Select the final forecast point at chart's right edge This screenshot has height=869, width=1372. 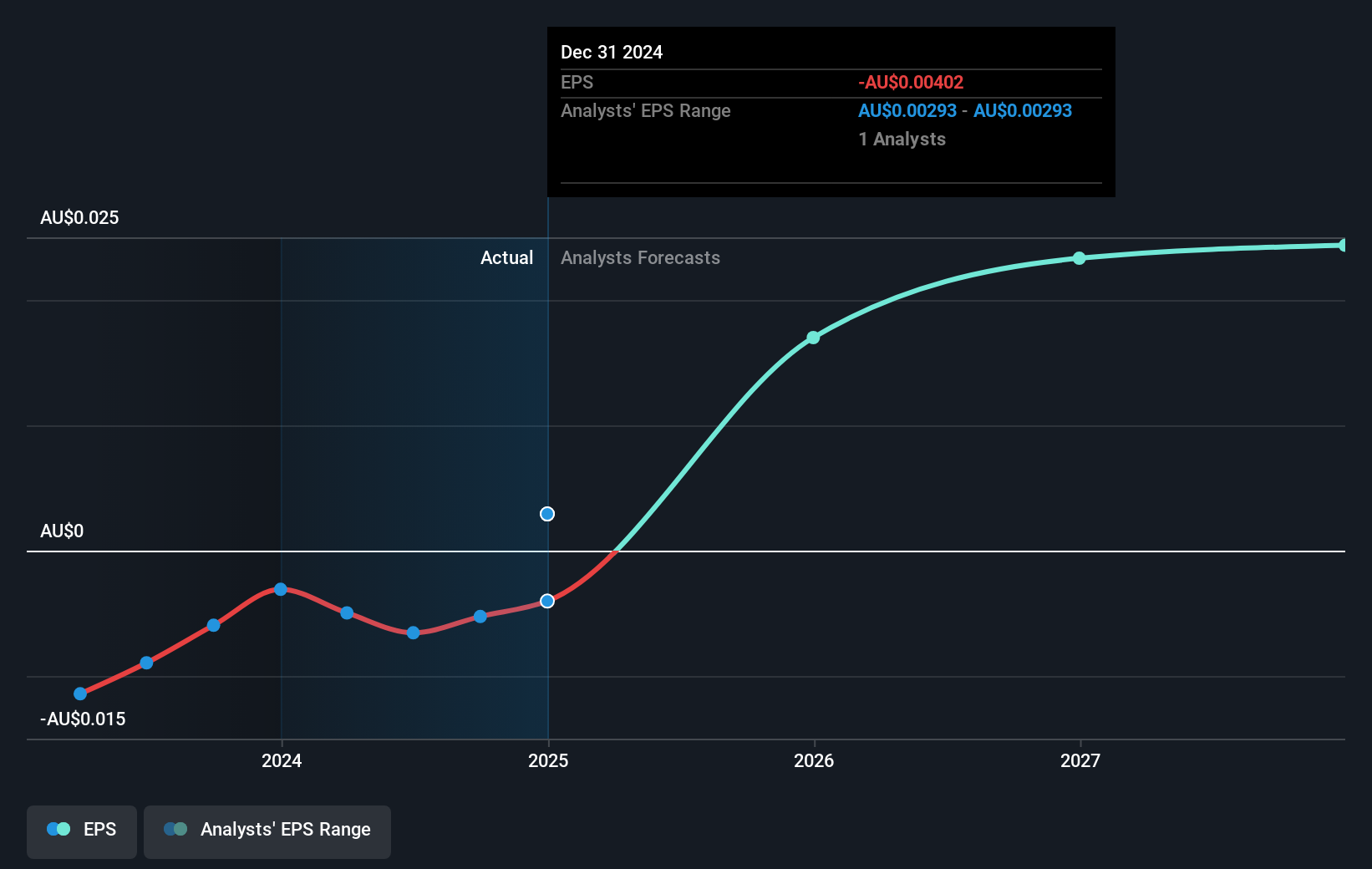point(1343,245)
